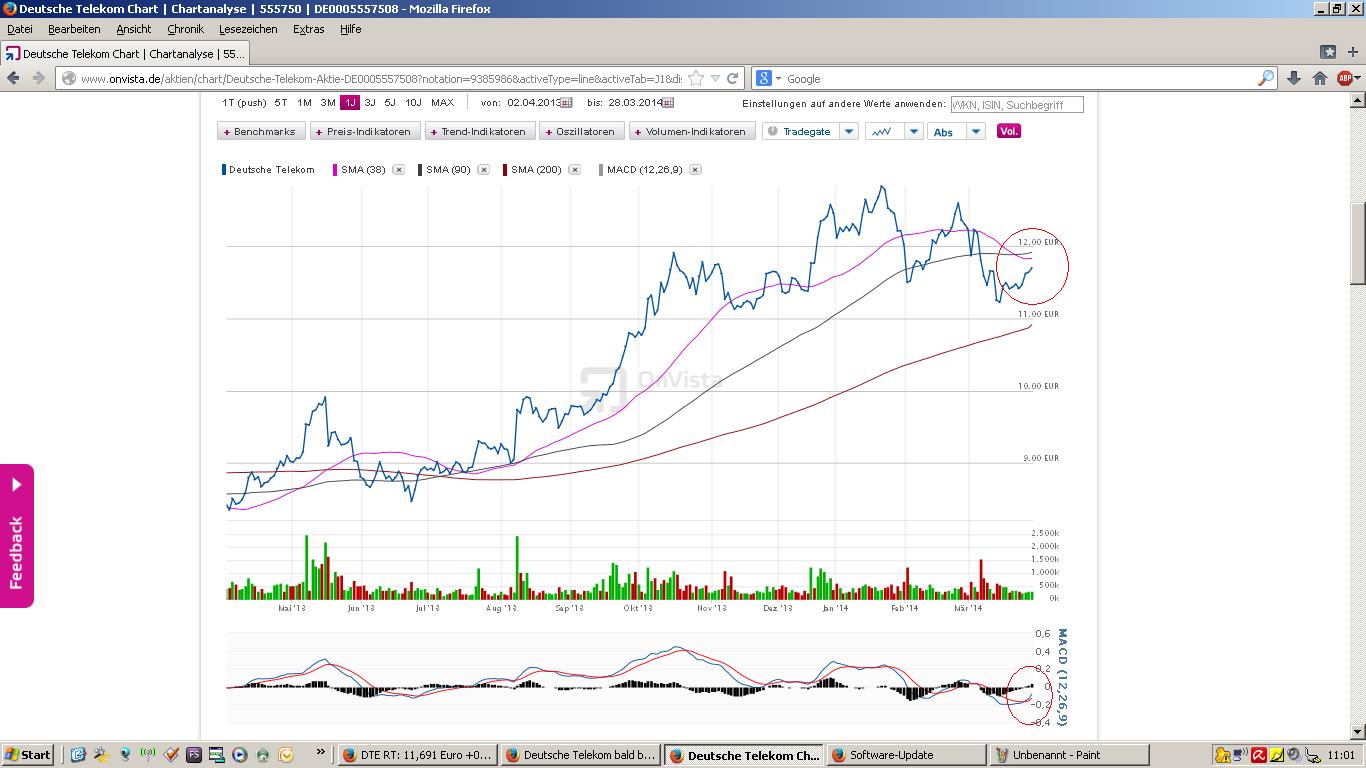Switch to 'DTE RT: 11,691 Euro' taskbar window
The height and width of the screenshot is (768, 1366).
[417, 755]
